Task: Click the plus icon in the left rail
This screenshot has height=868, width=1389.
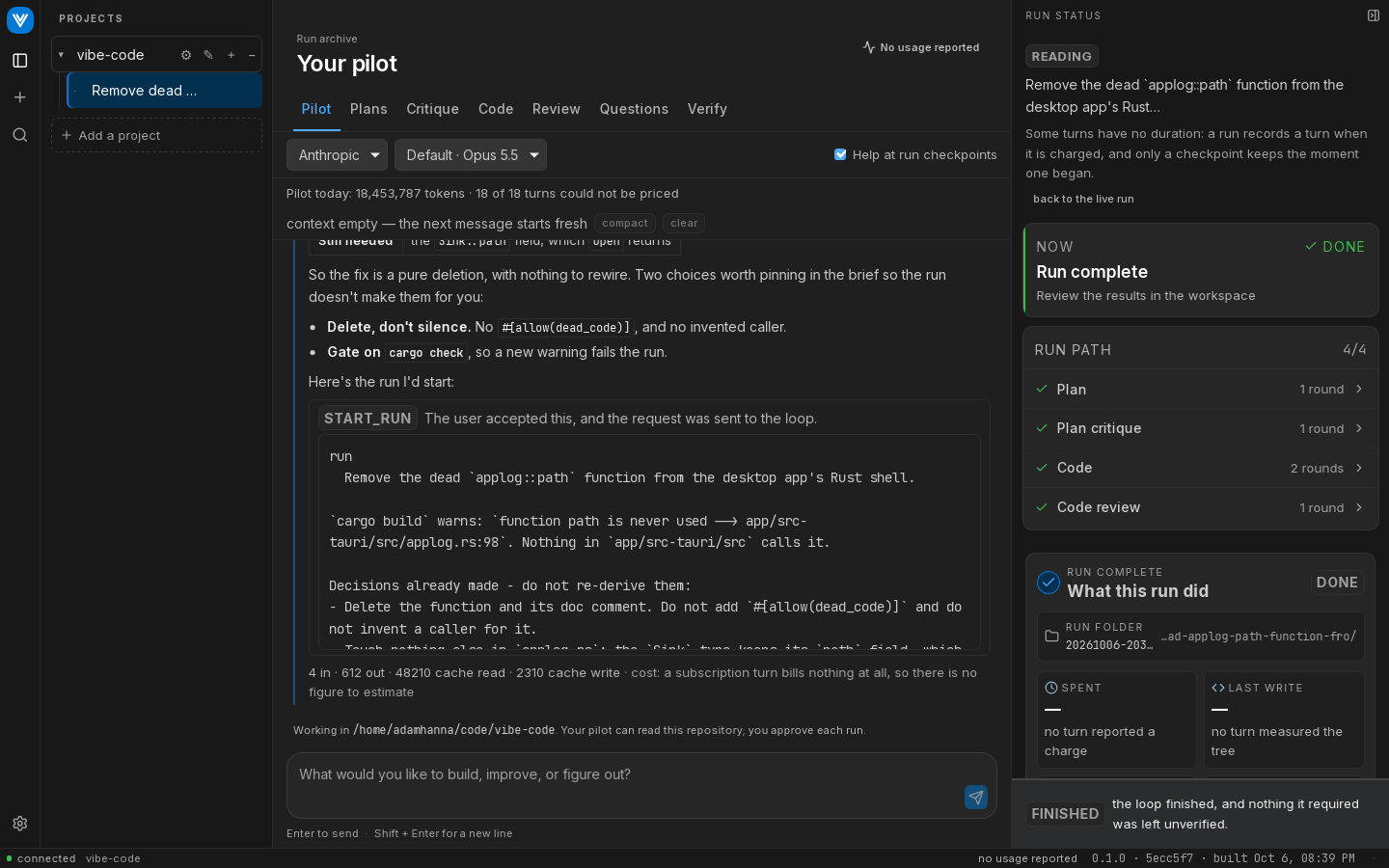Action: click(20, 97)
